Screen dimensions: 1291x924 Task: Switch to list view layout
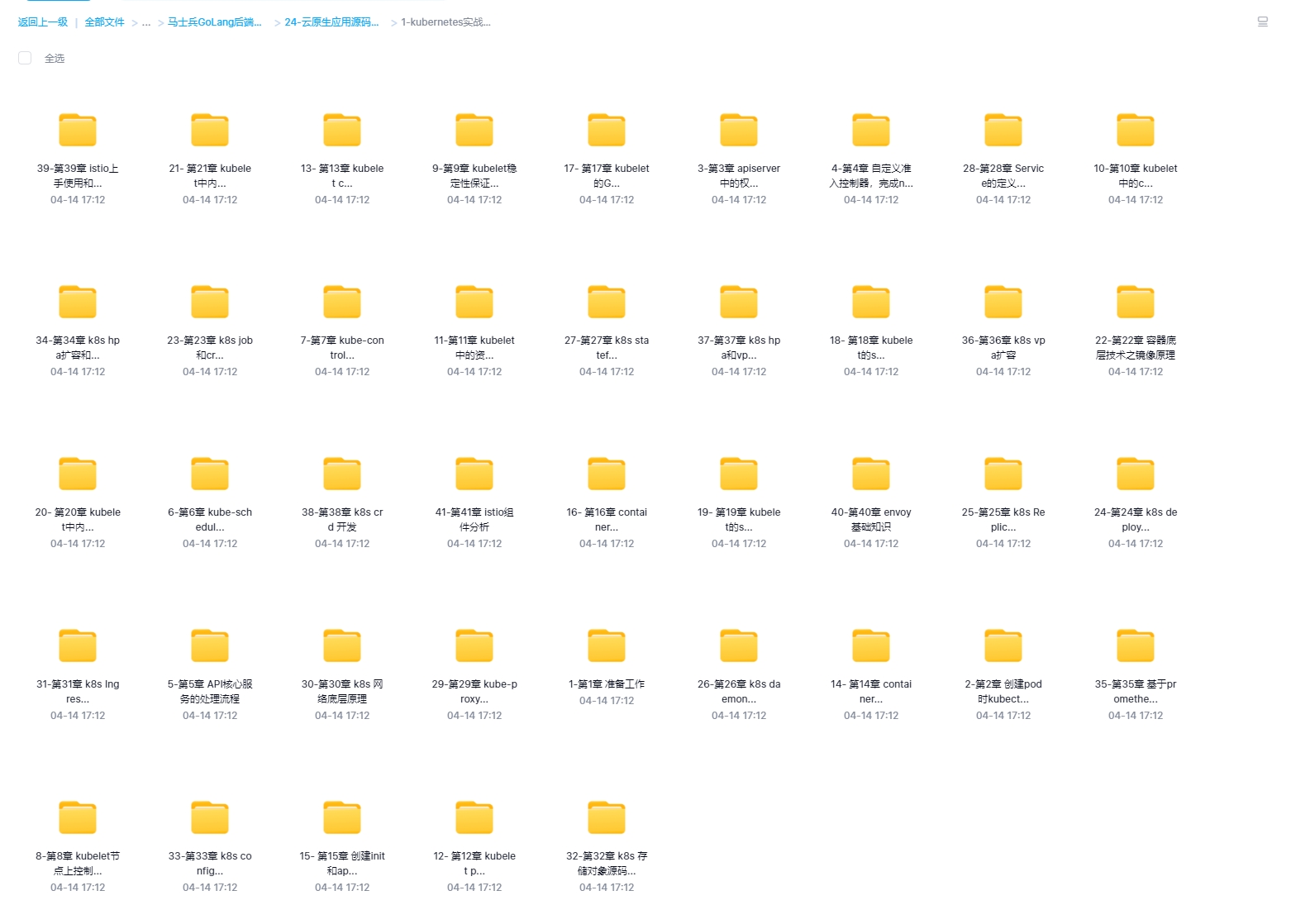tap(1262, 22)
